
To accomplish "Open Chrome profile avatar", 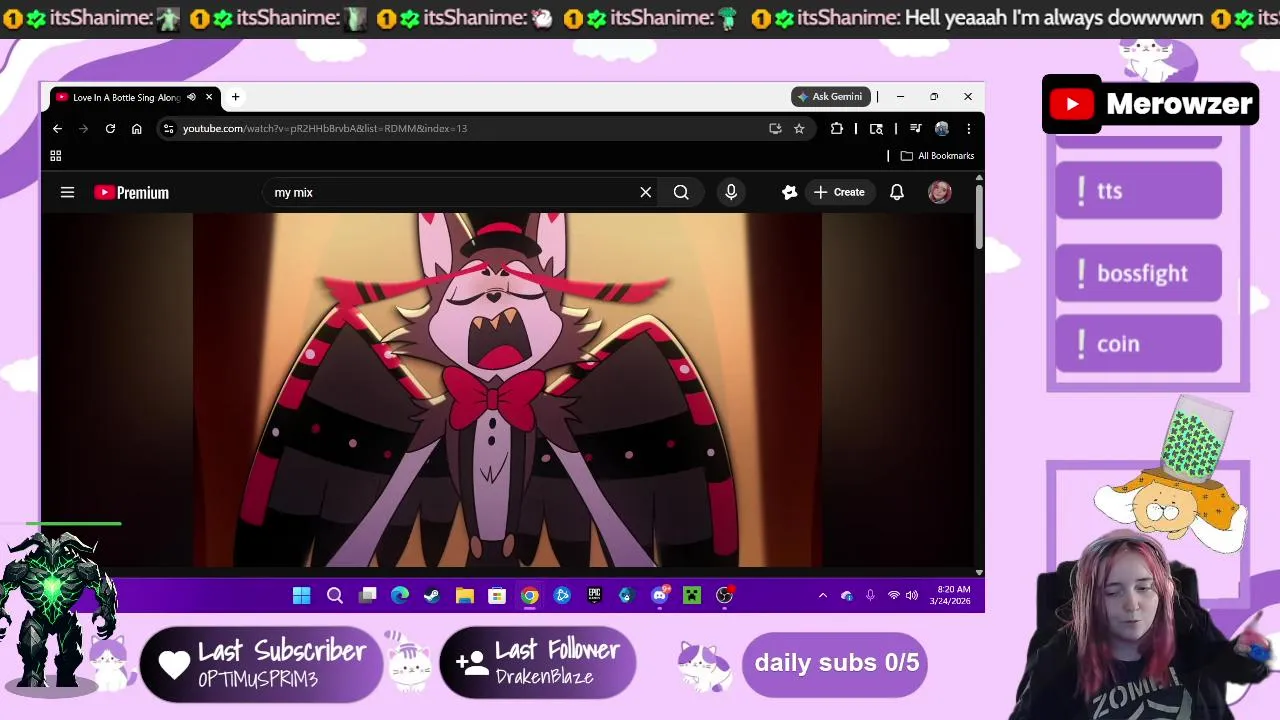I will tap(941, 128).
